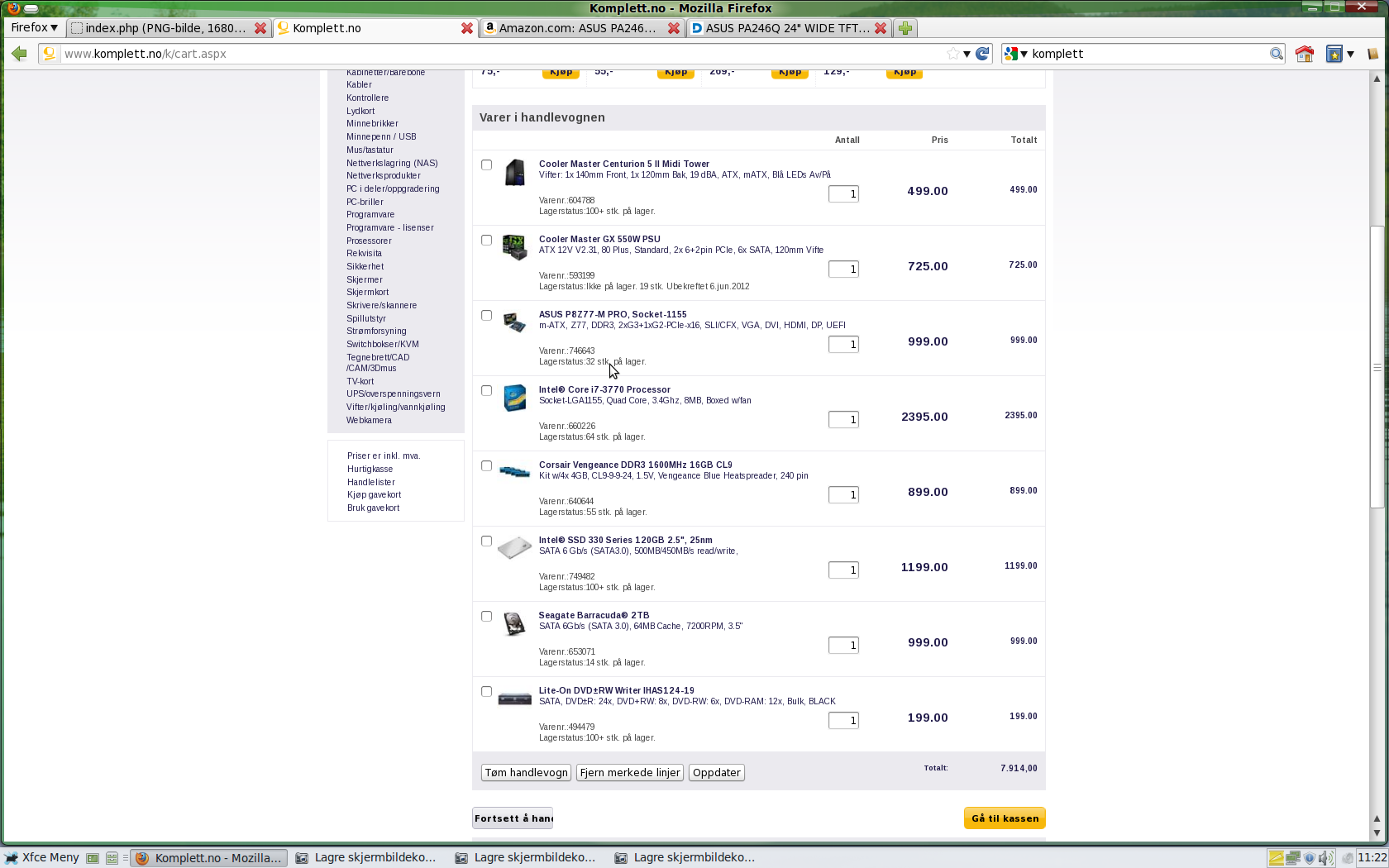Image resolution: width=1389 pixels, height=868 pixels.
Task: Open Handlelister link in sidebar
Action: pos(371,483)
